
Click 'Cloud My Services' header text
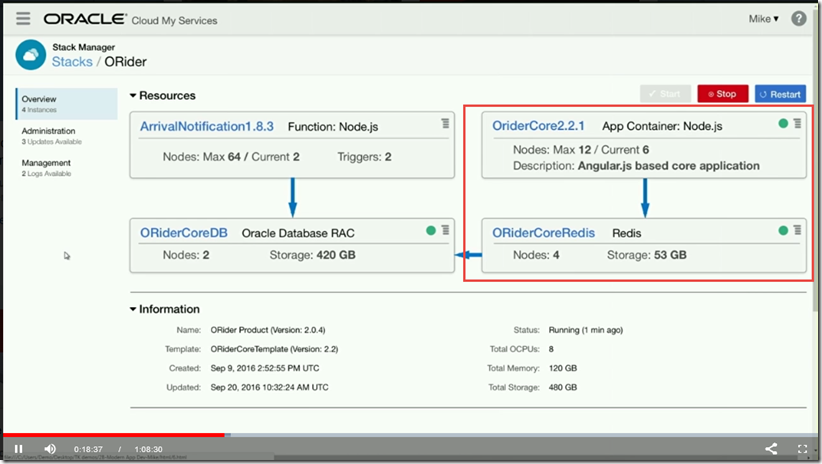[174, 20]
